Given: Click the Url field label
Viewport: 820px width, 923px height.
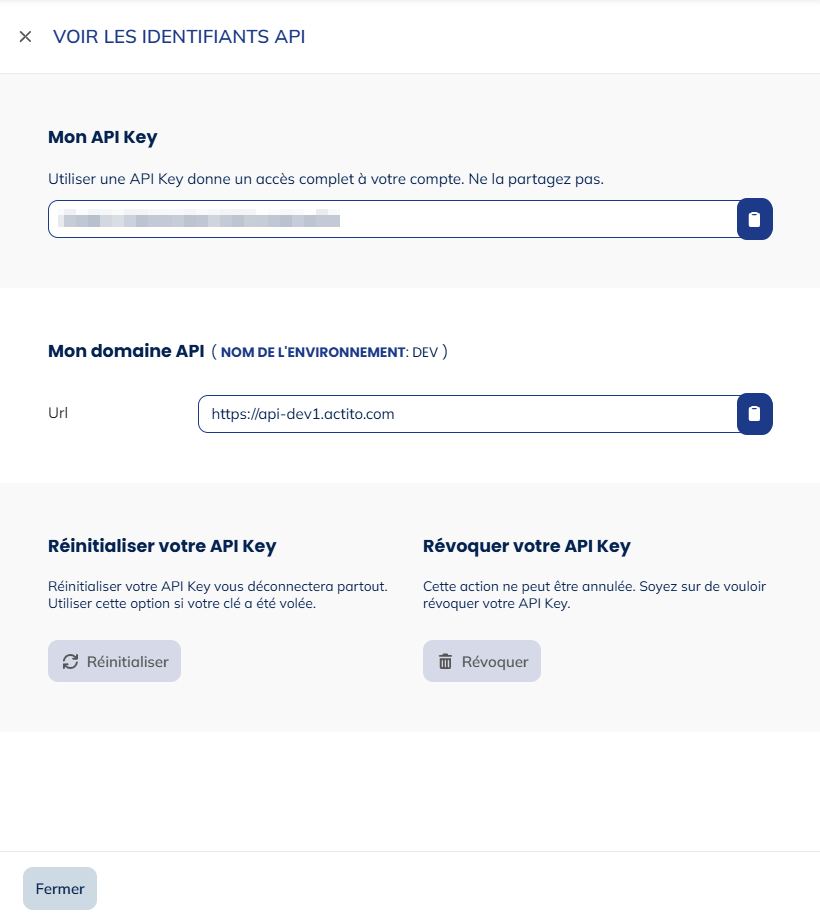Looking at the screenshot, I should click(x=59, y=412).
